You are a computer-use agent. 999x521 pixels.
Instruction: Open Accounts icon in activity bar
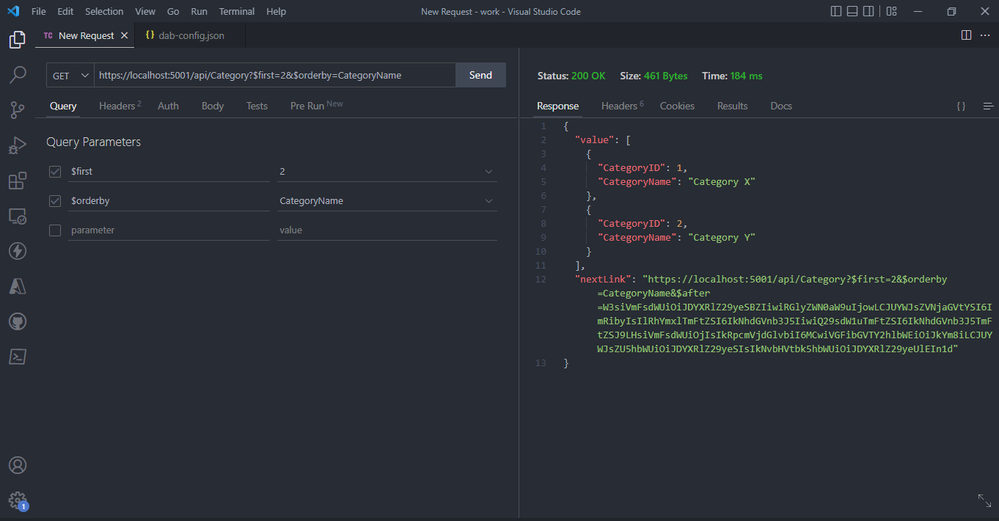pos(17,465)
